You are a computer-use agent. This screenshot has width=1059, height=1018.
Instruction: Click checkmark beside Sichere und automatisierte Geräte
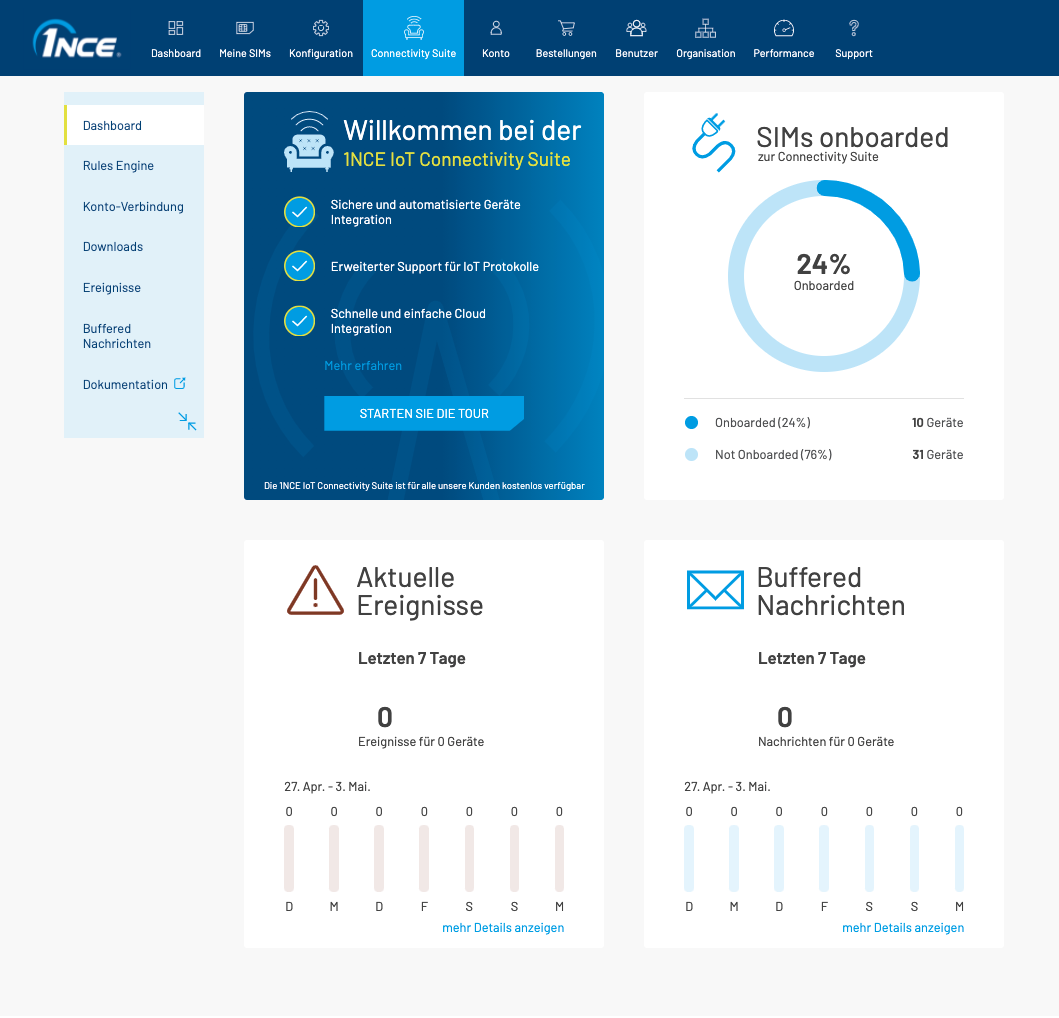[x=299, y=212]
